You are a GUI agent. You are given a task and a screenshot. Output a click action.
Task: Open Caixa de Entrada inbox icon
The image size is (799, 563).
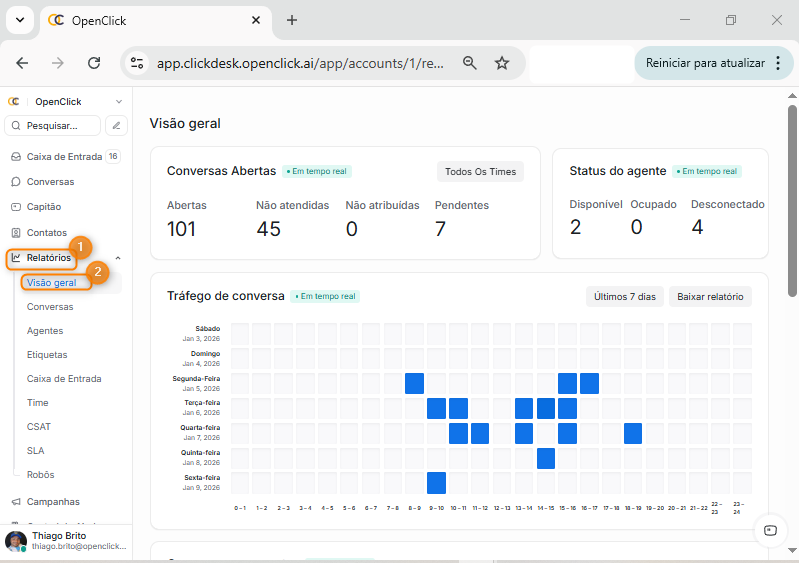(x=16, y=157)
